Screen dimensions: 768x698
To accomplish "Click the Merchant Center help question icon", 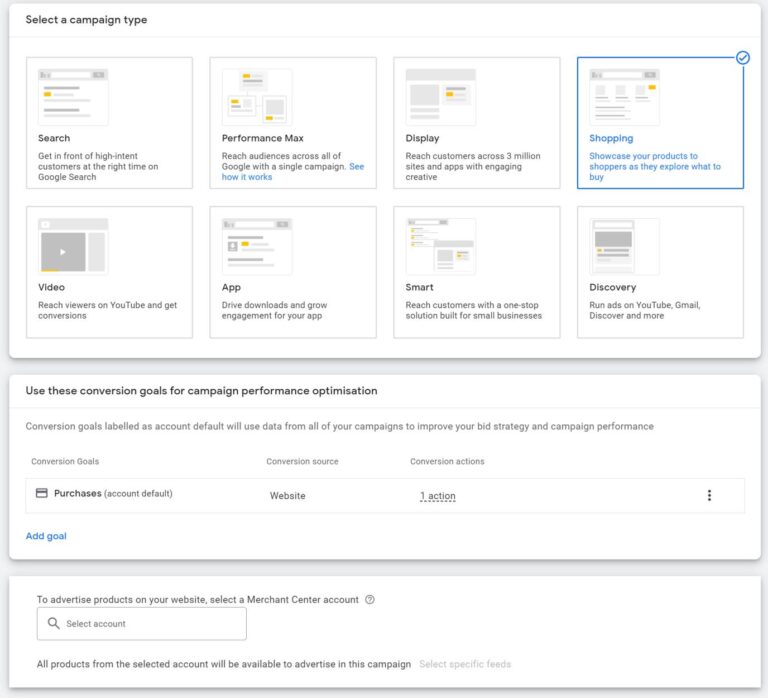I will pos(370,600).
